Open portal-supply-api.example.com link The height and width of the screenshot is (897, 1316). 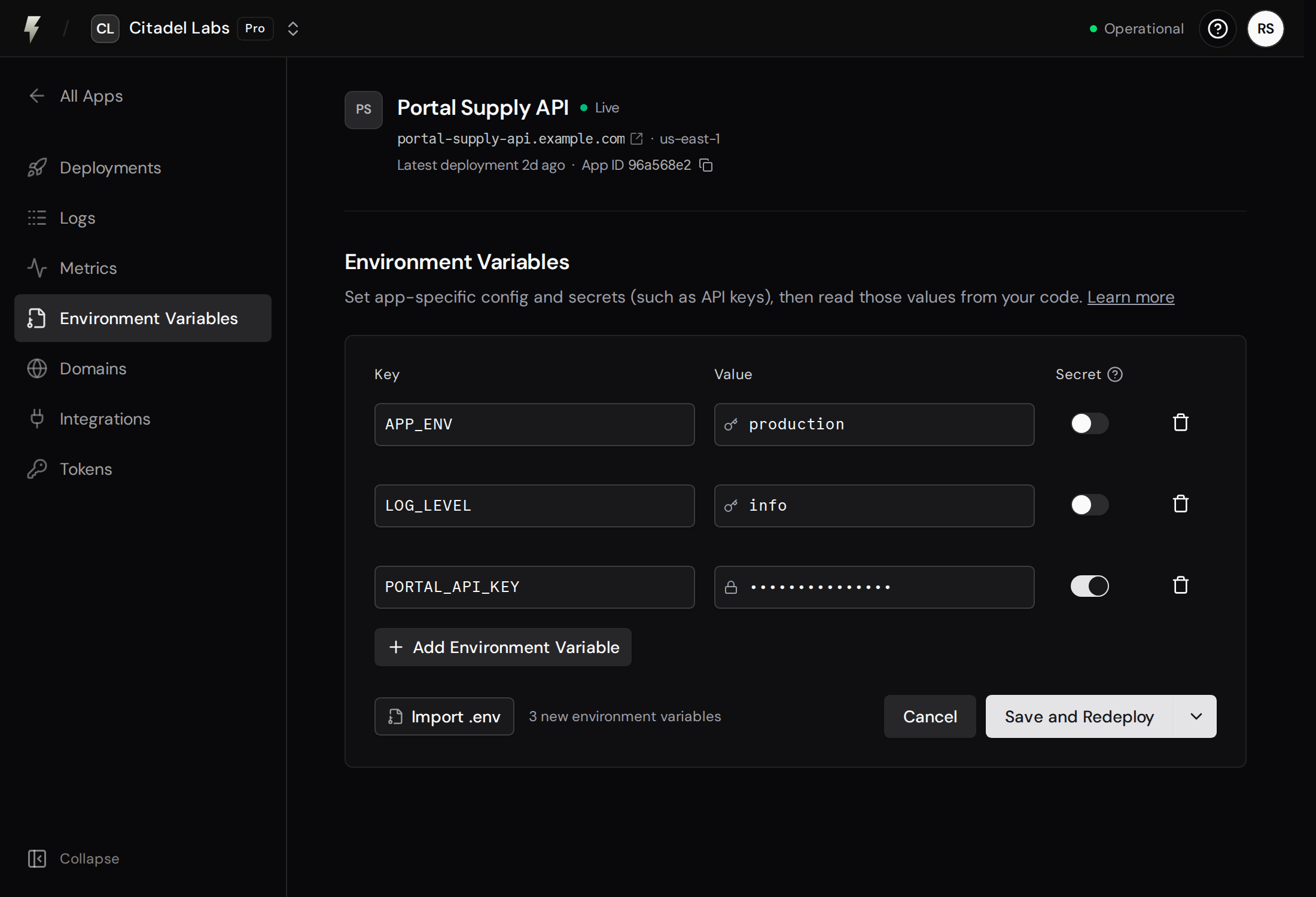[511, 139]
